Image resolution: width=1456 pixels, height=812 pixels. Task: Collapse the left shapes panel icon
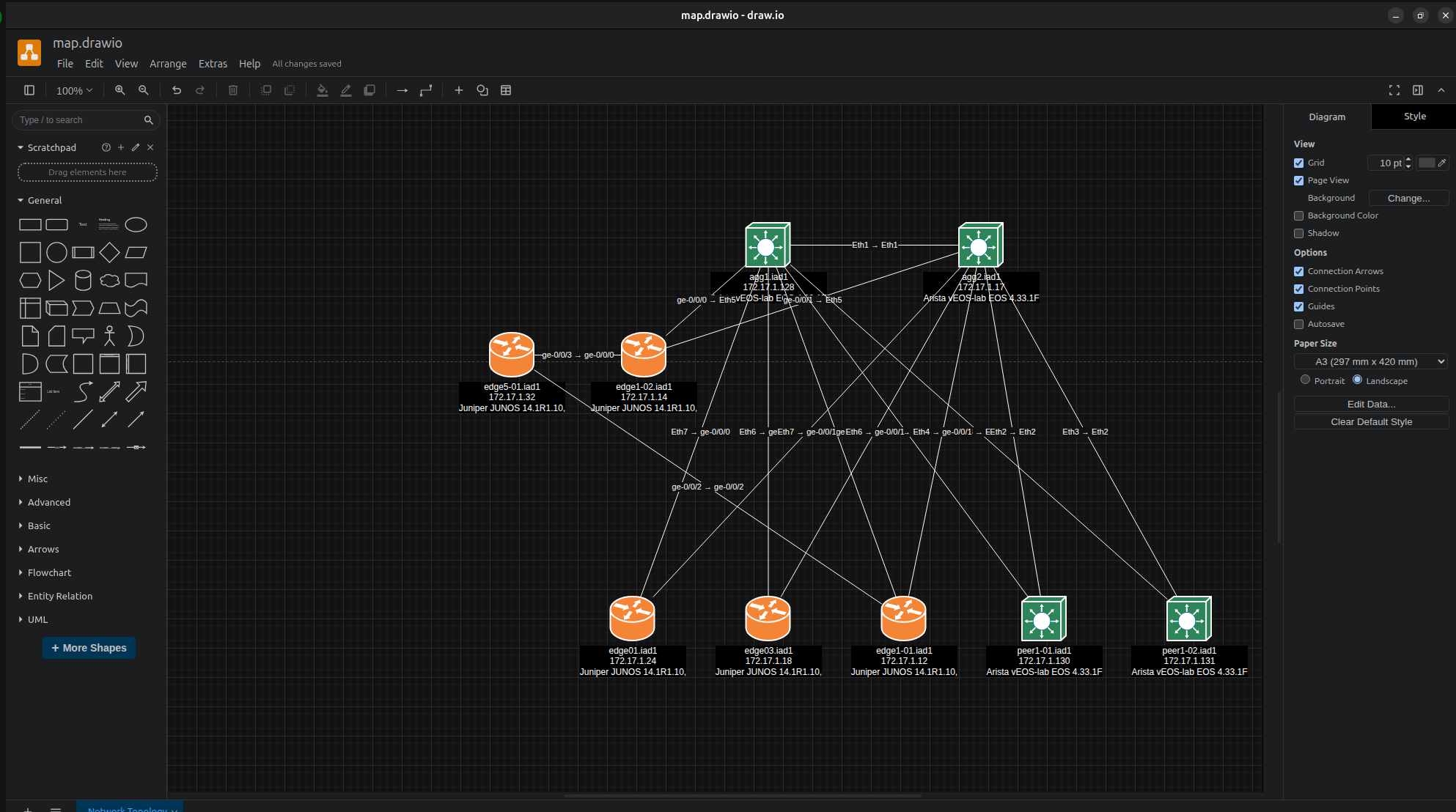coord(29,90)
